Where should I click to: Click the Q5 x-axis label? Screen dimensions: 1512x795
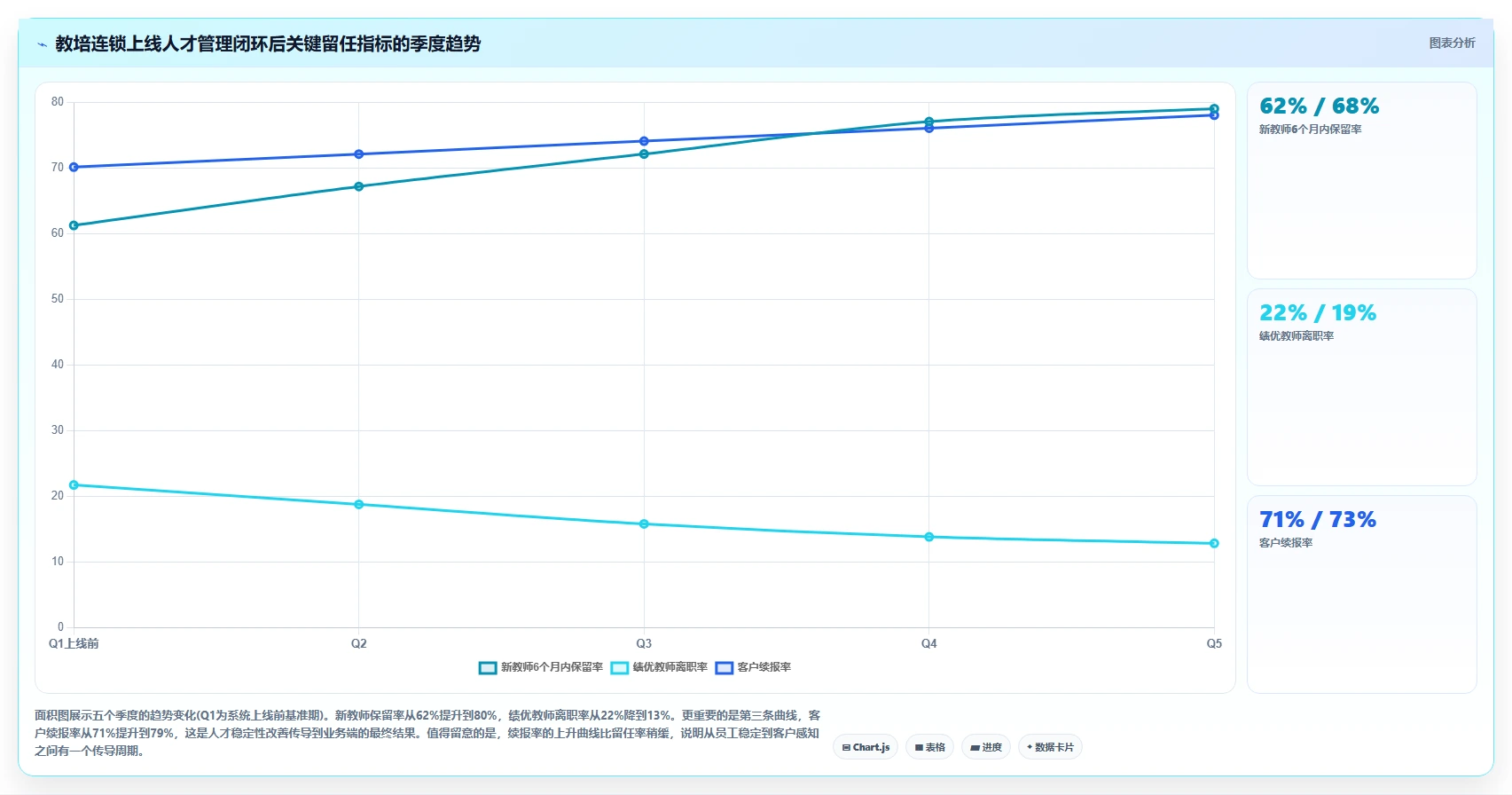1214,644
